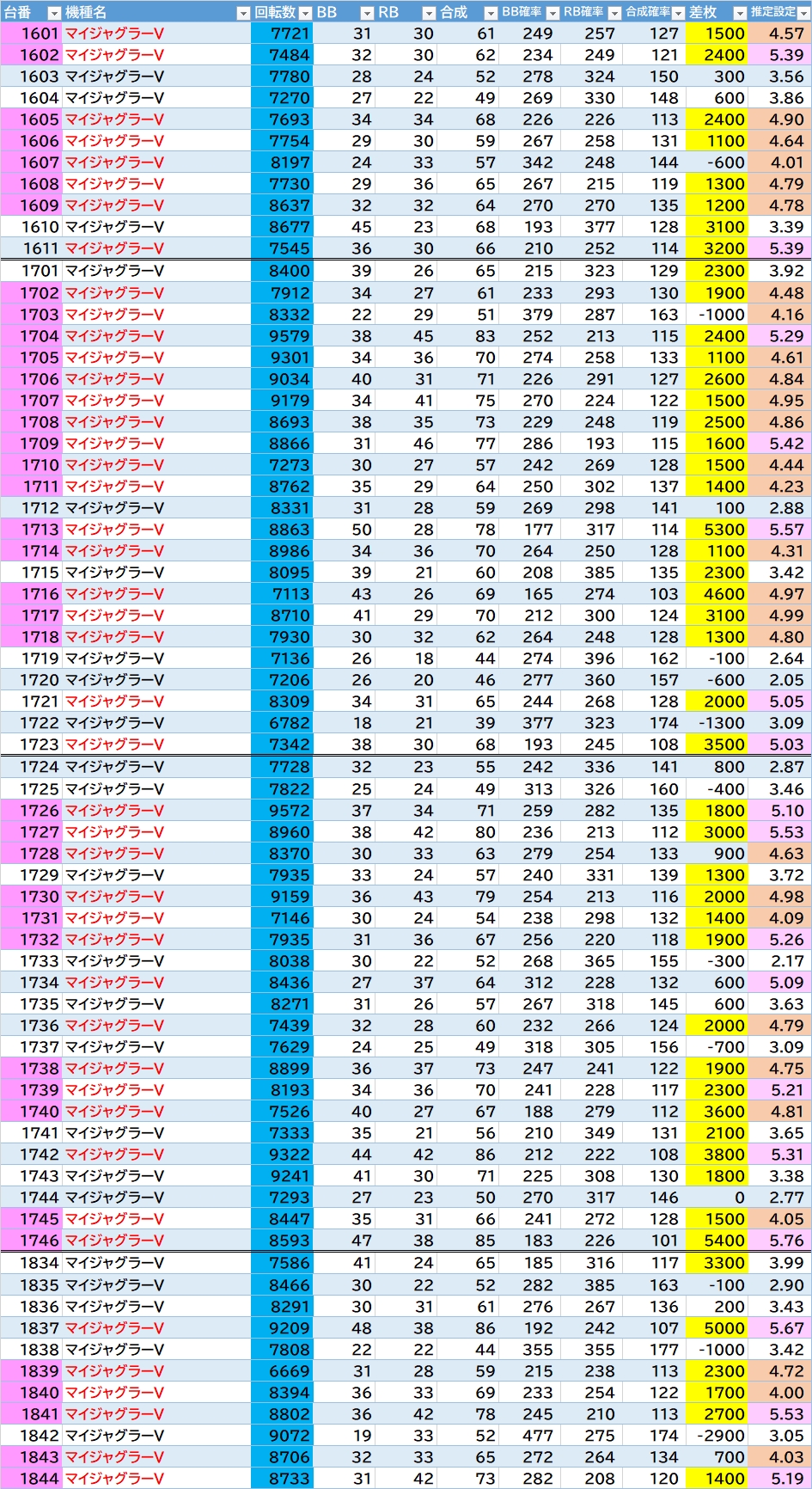Expand the BB確率 filter dropdown
Screen dimensions: 812x1489
[x=553, y=13]
